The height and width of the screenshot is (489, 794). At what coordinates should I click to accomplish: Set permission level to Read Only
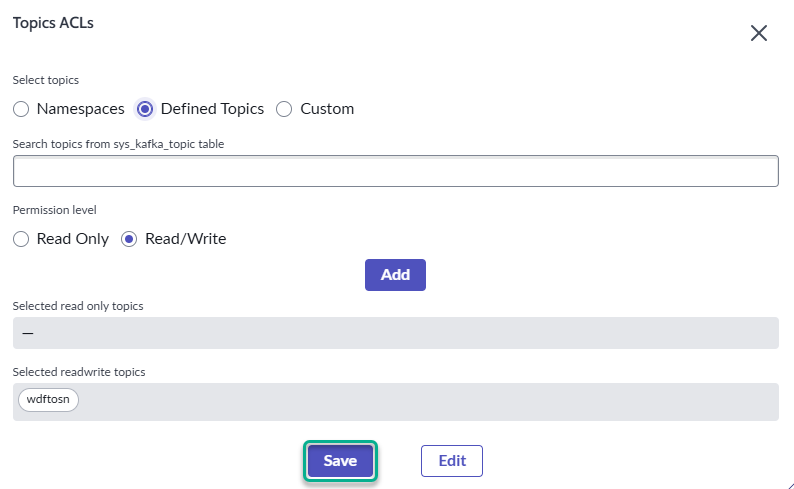[x=21, y=239]
